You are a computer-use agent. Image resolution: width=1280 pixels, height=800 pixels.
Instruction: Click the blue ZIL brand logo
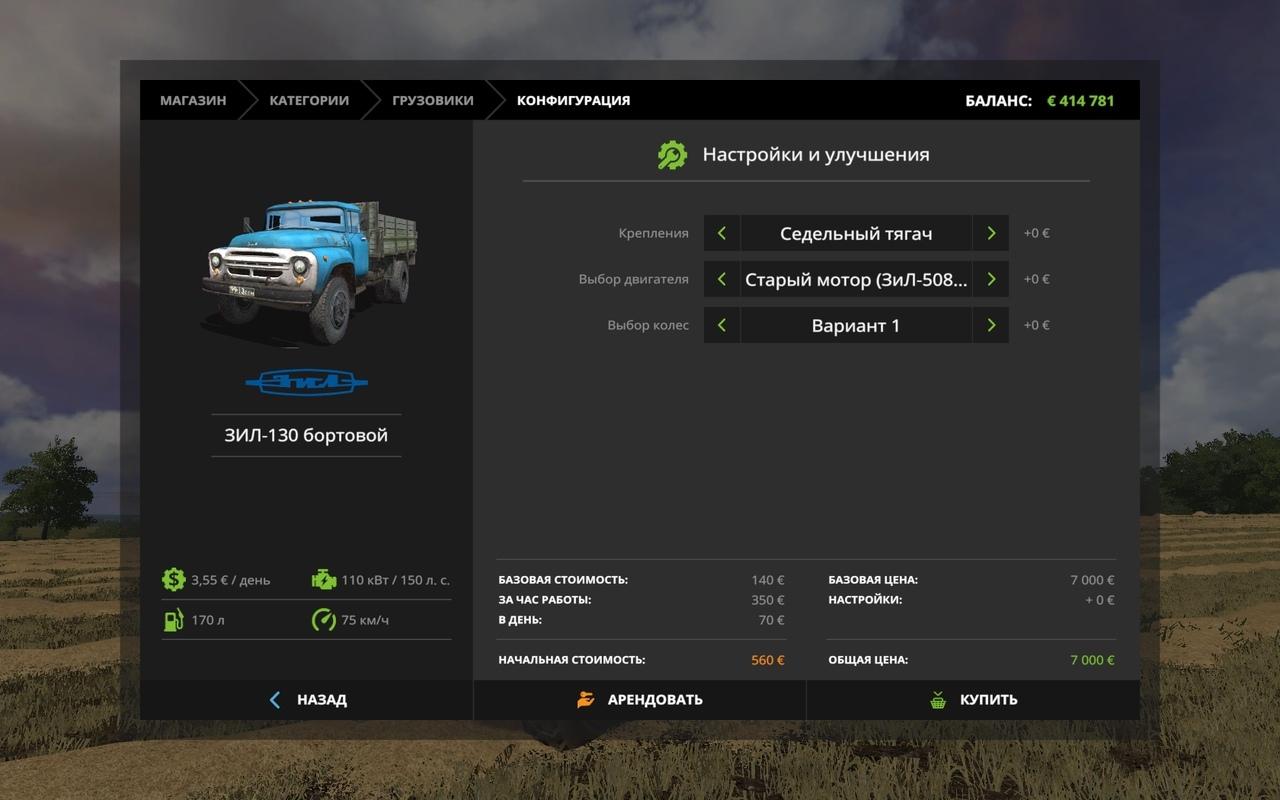(306, 382)
